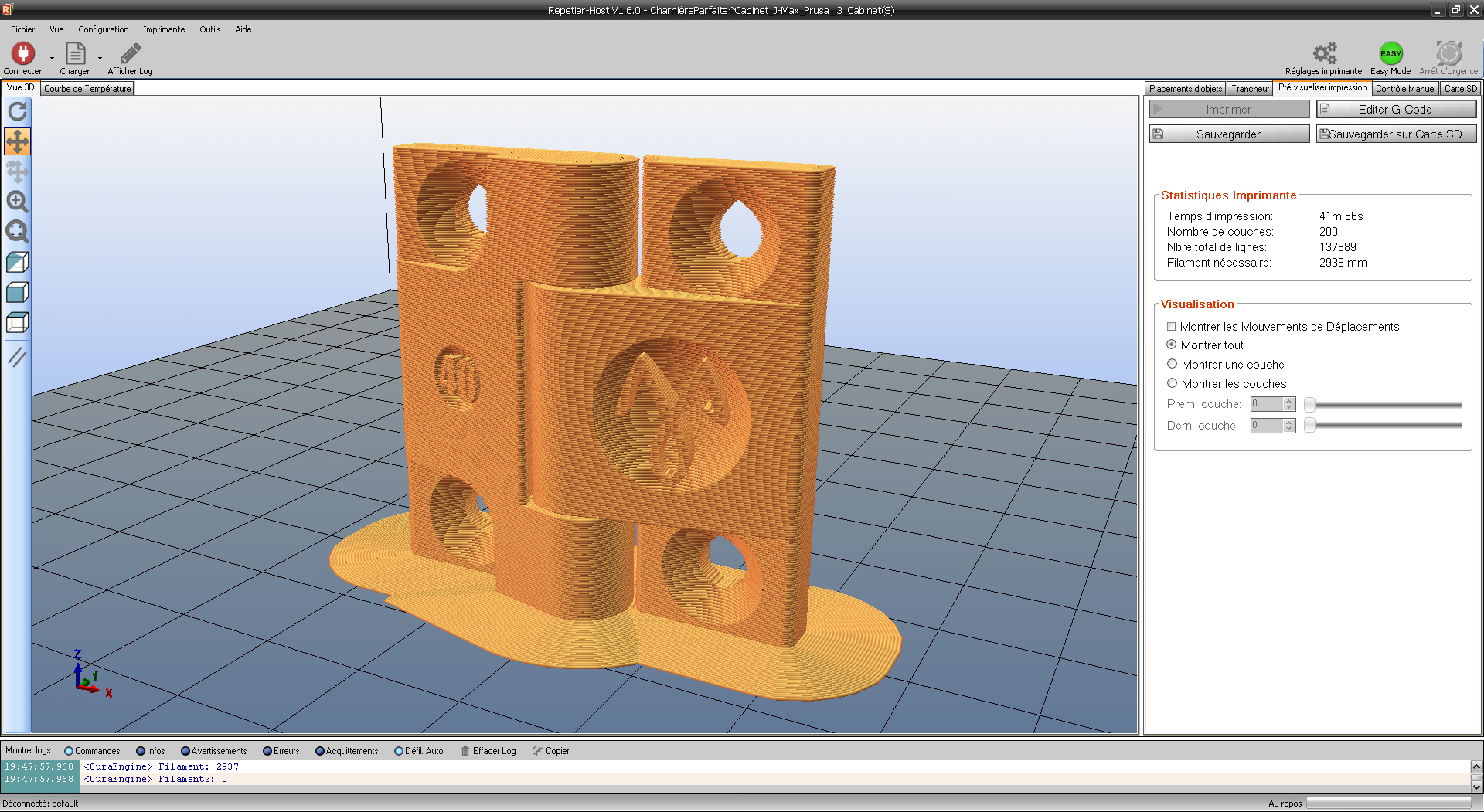This screenshot has width=1484, height=812.
Task: Expand the Charger button dropdown arrow
Action: coord(100,58)
